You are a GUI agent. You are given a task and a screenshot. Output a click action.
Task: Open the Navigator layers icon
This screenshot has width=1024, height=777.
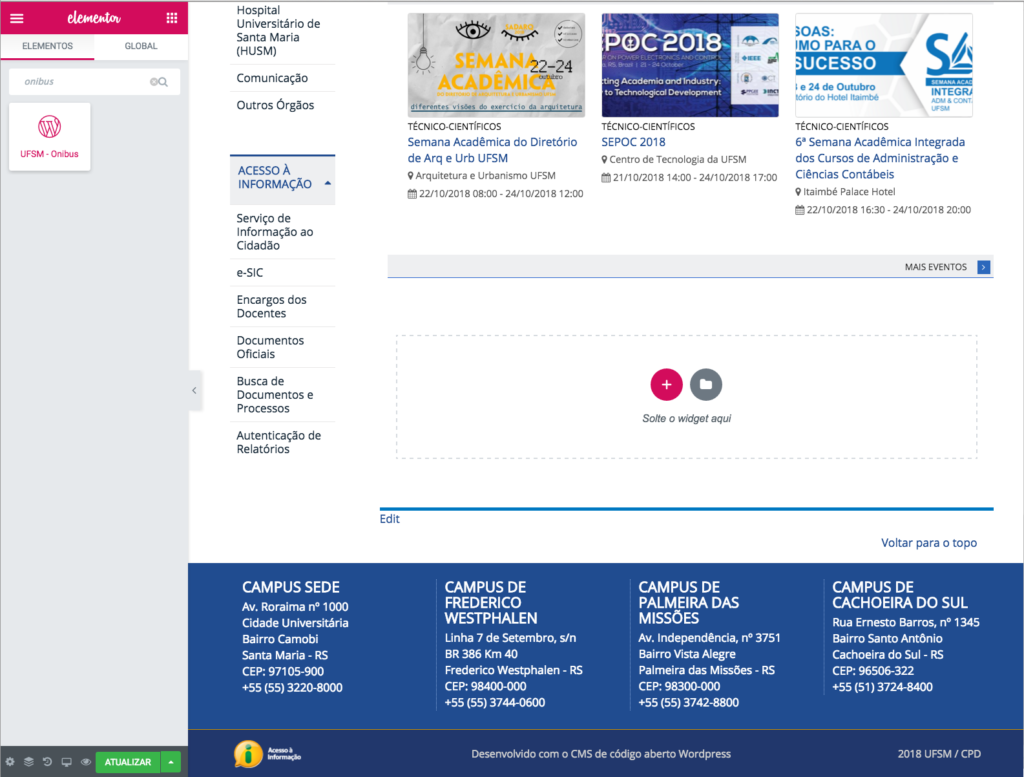(x=29, y=762)
